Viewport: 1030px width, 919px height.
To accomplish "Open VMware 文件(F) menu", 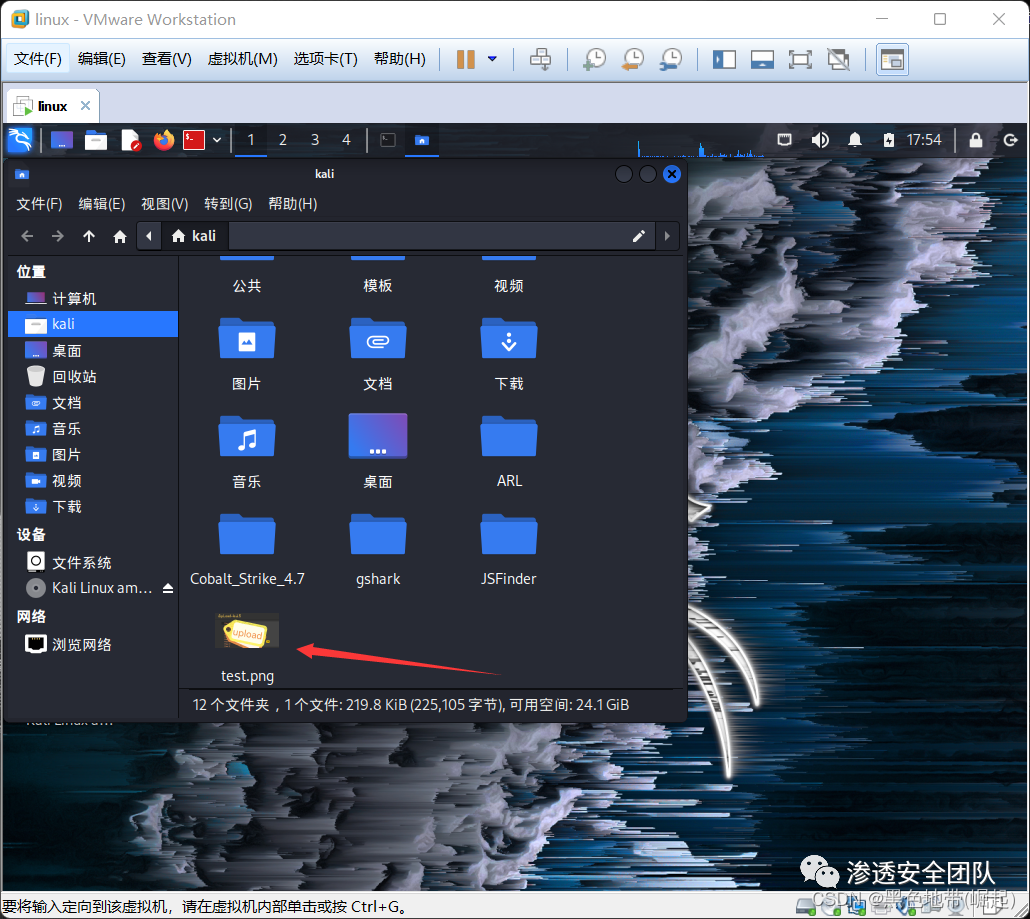I will (x=38, y=59).
